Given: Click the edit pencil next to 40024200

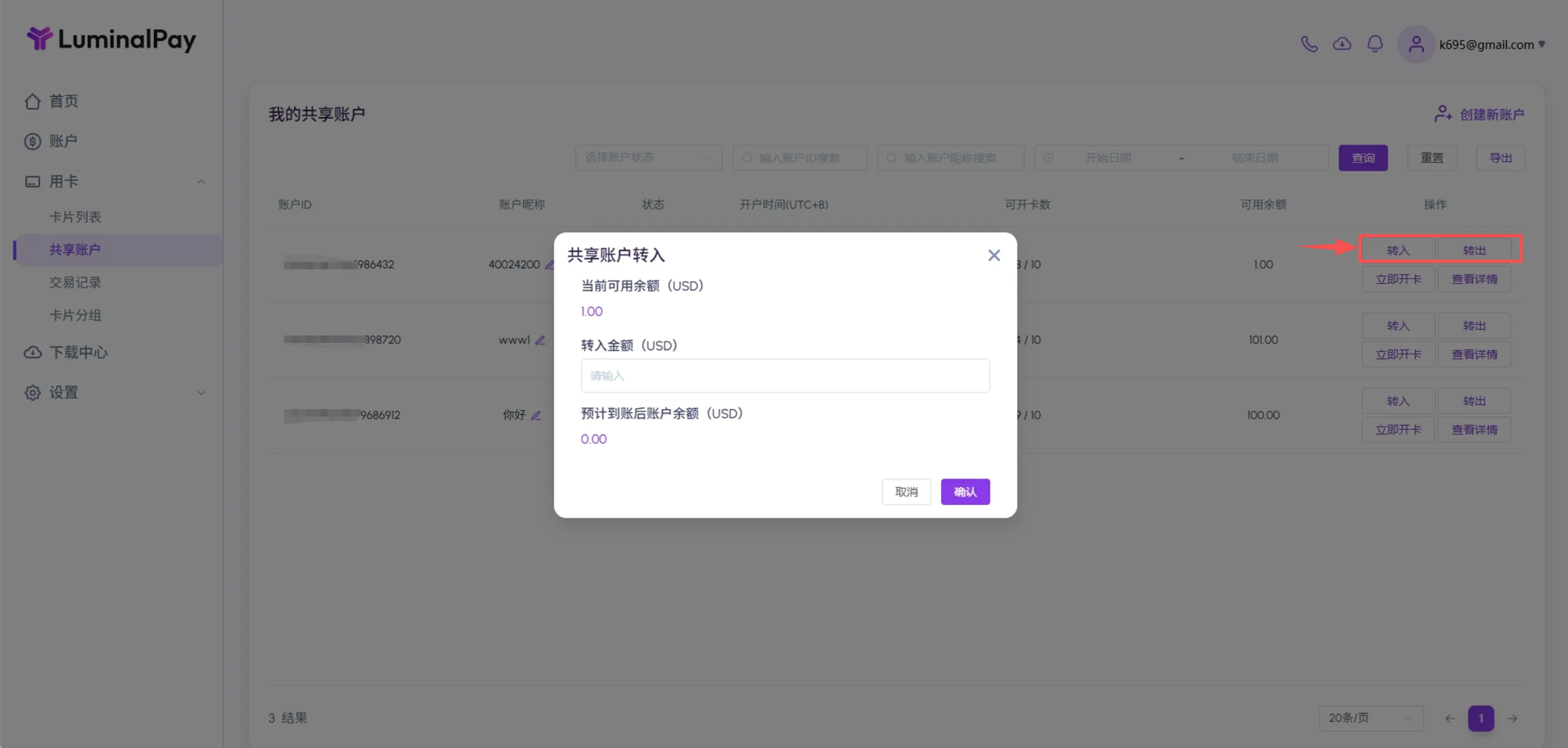Looking at the screenshot, I should [x=549, y=265].
